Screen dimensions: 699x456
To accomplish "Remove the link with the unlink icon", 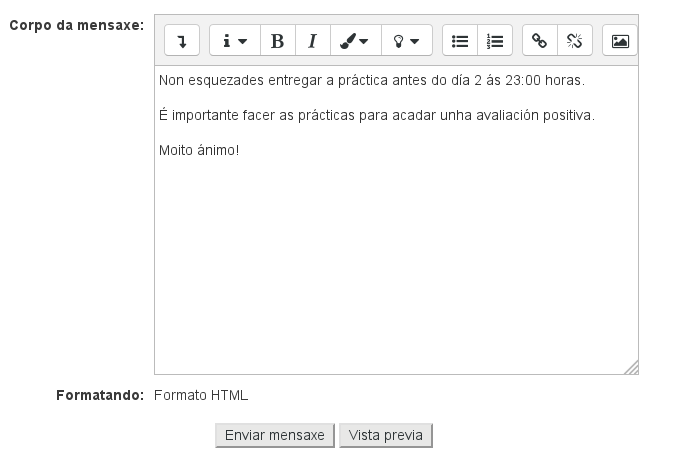I will click(574, 41).
